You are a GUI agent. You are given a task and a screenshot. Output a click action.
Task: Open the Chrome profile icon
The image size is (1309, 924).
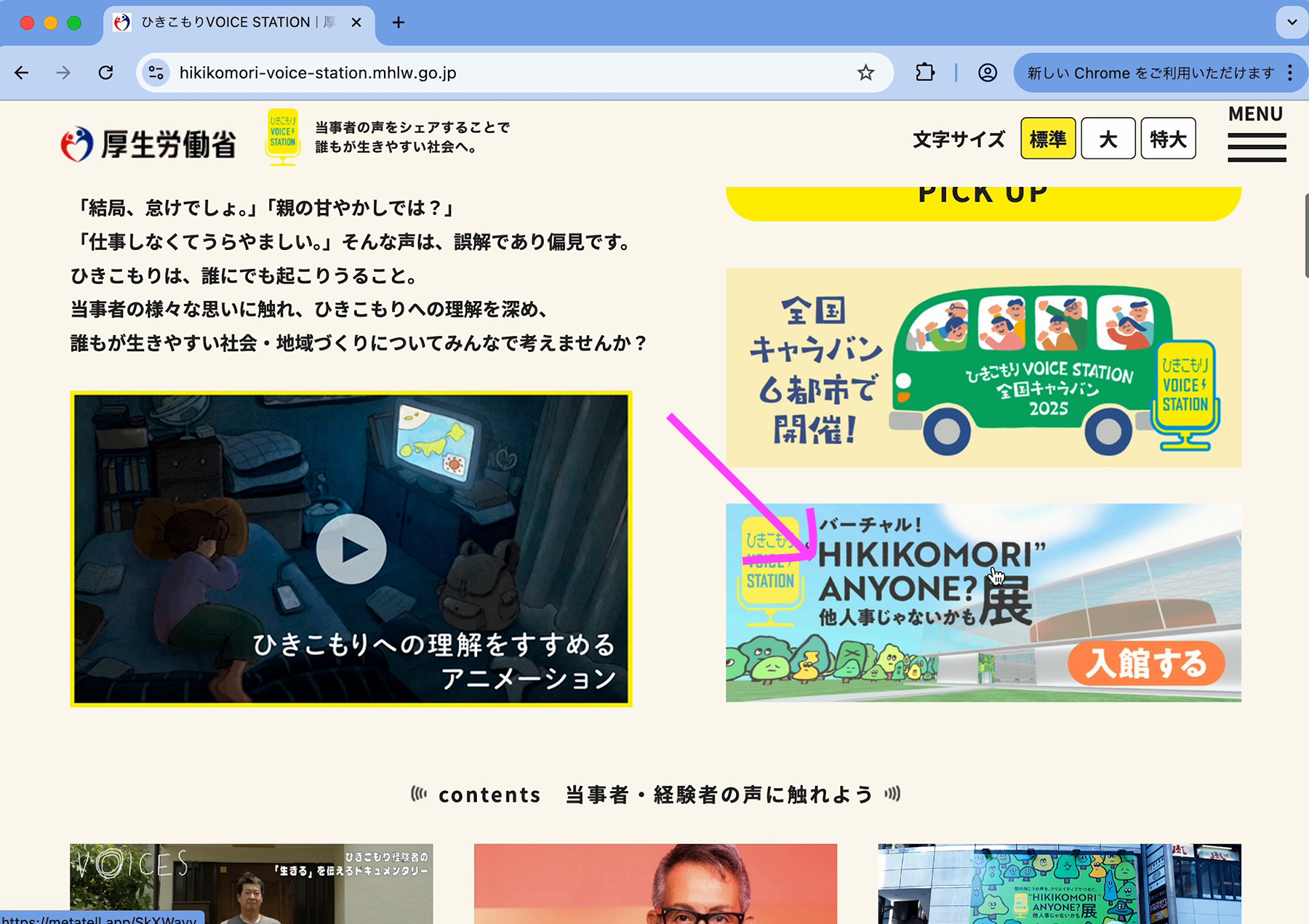tap(988, 73)
